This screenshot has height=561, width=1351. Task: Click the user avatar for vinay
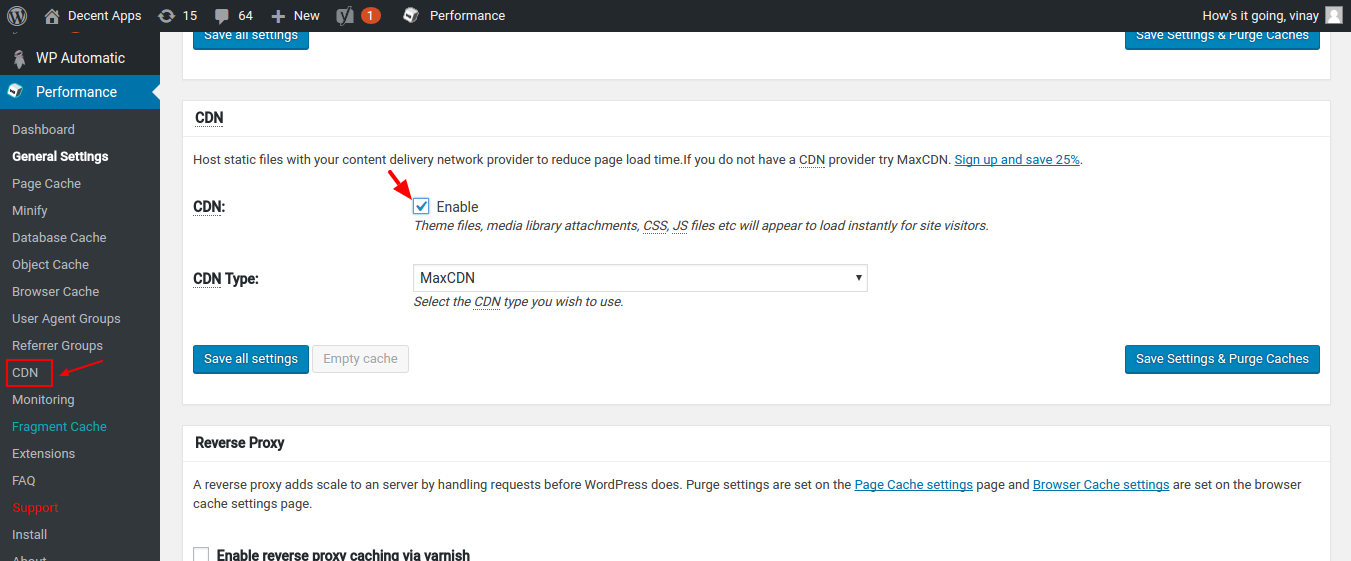coord(1334,16)
